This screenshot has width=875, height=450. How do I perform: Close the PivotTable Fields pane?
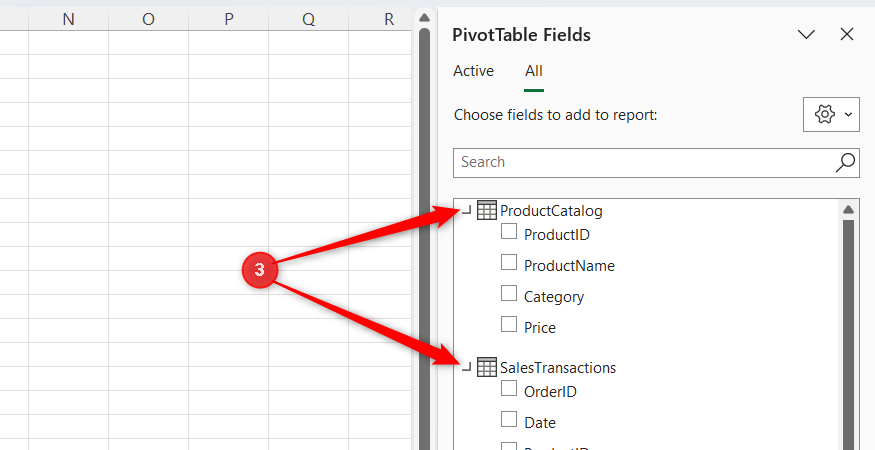[x=847, y=35]
